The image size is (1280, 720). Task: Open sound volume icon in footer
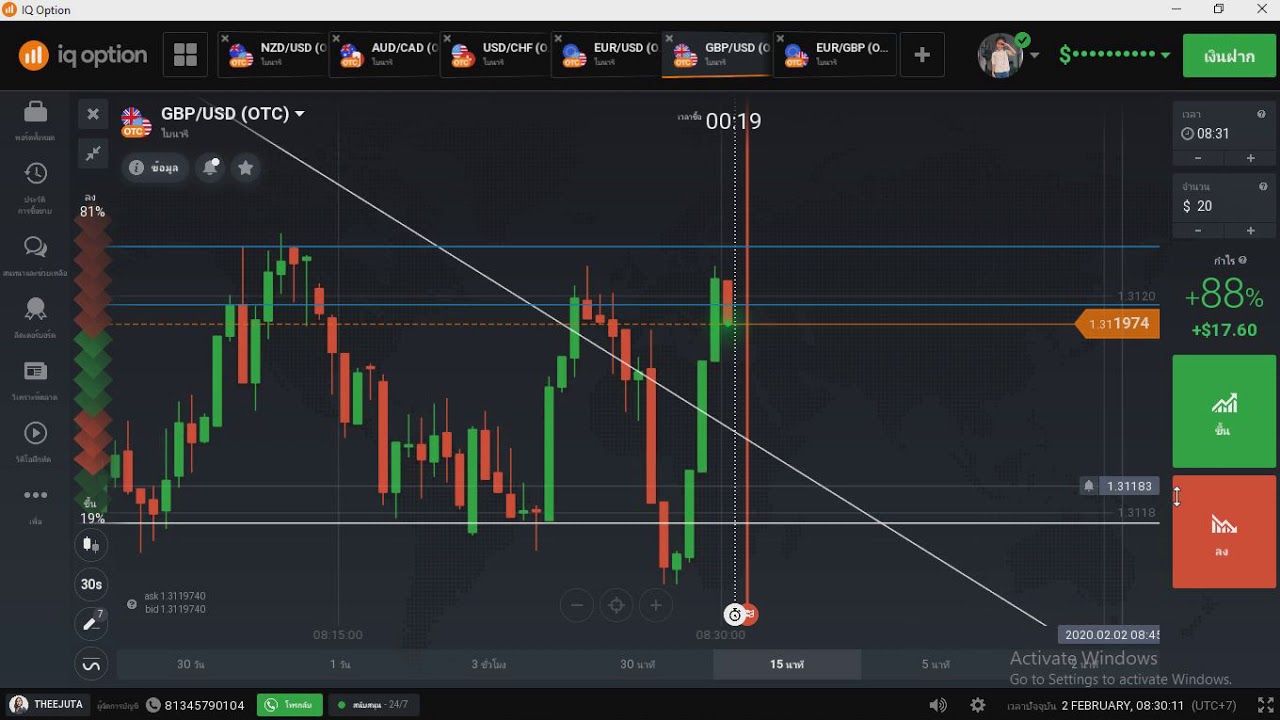coord(938,705)
